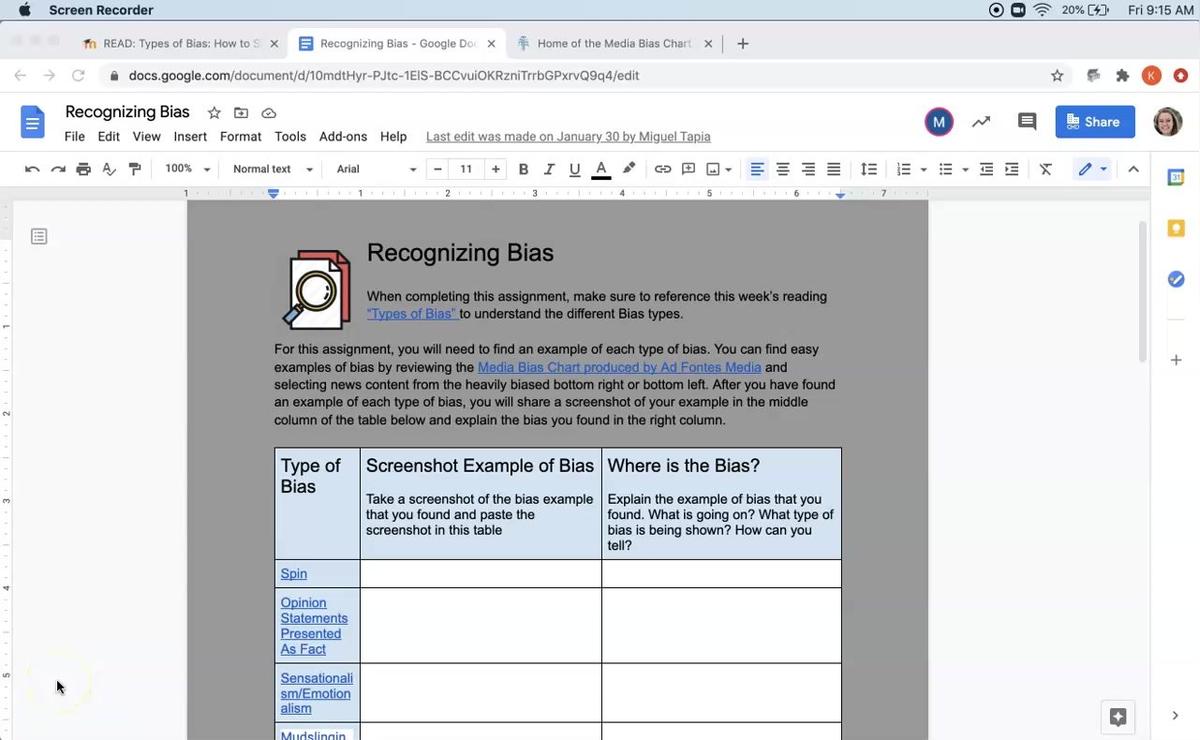
Task: Open comment history speech bubble icon
Action: 1026,122
